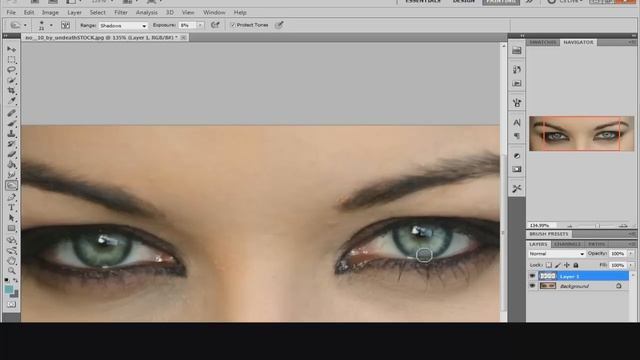This screenshot has height=360, width=640.
Task: Switch to the Paths tab
Action: pyautogui.click(x=597, y=244)
